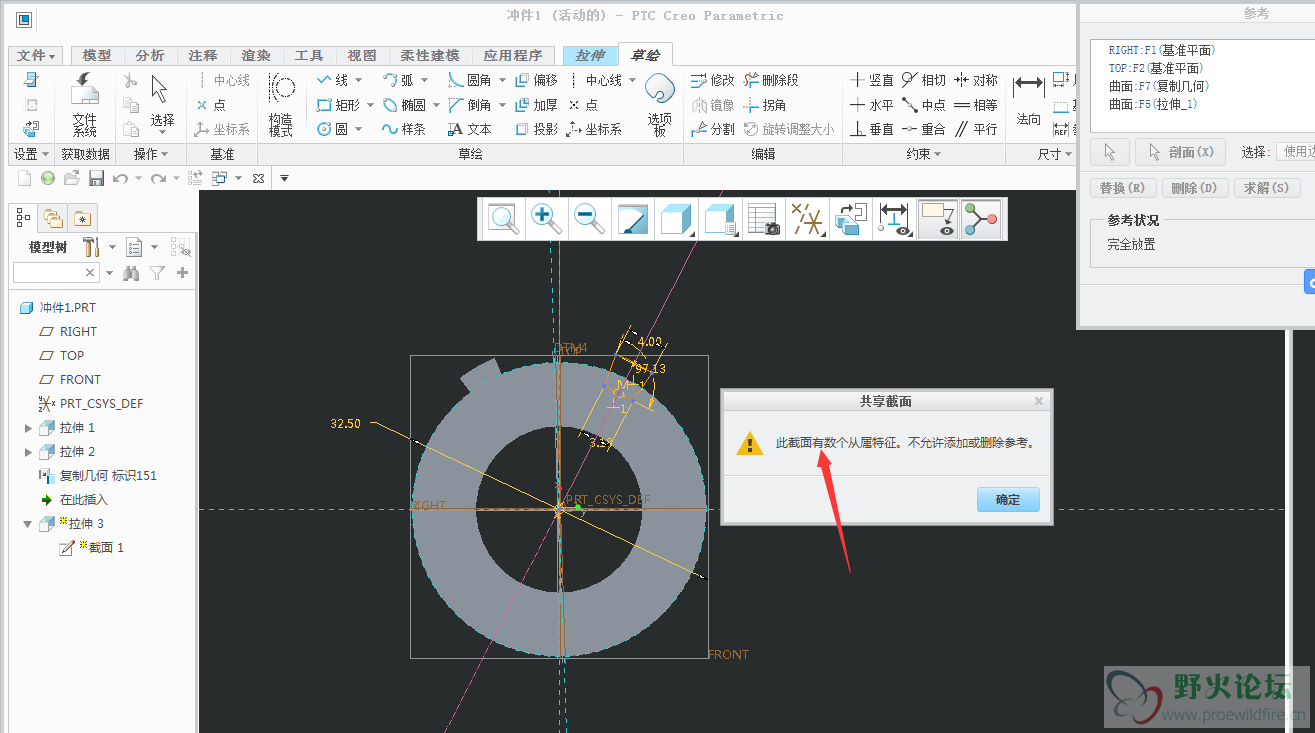Apply the Coincident (重合) constraint

(924, 129)
